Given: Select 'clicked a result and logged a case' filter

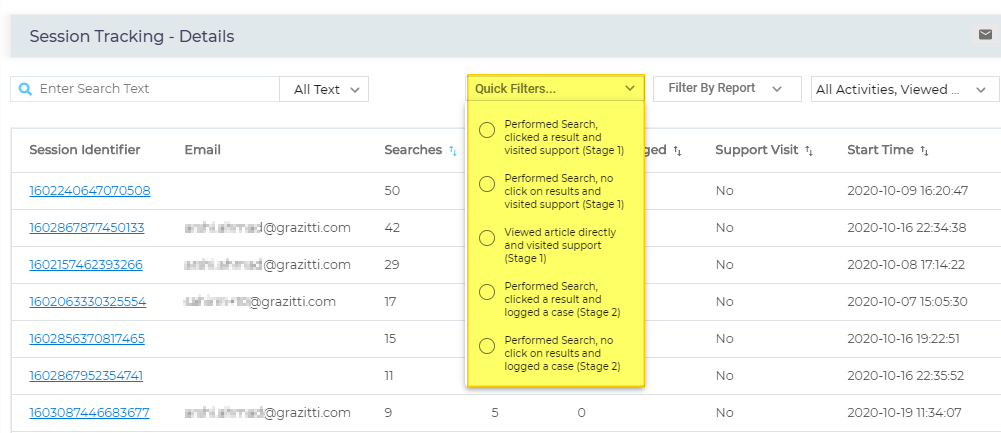Looking at the screenshot, I should [x=487, y=292].
